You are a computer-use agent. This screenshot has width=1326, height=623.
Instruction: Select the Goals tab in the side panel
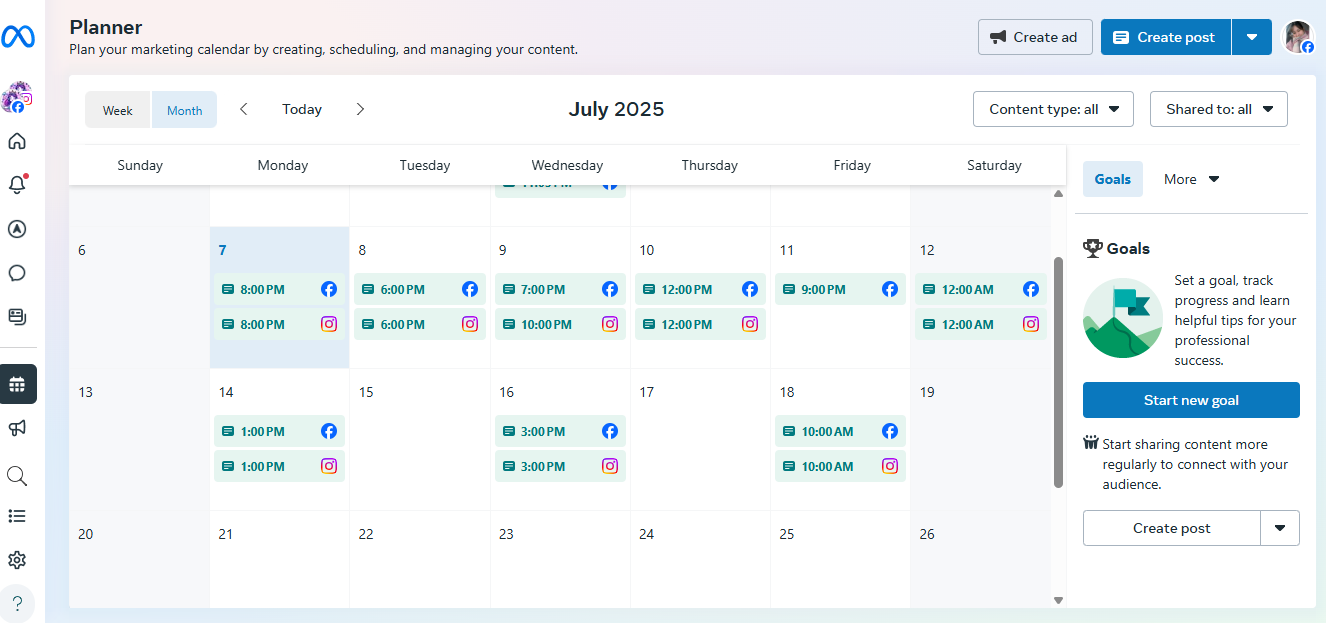pyautogui.click(x=1113, y=179)
